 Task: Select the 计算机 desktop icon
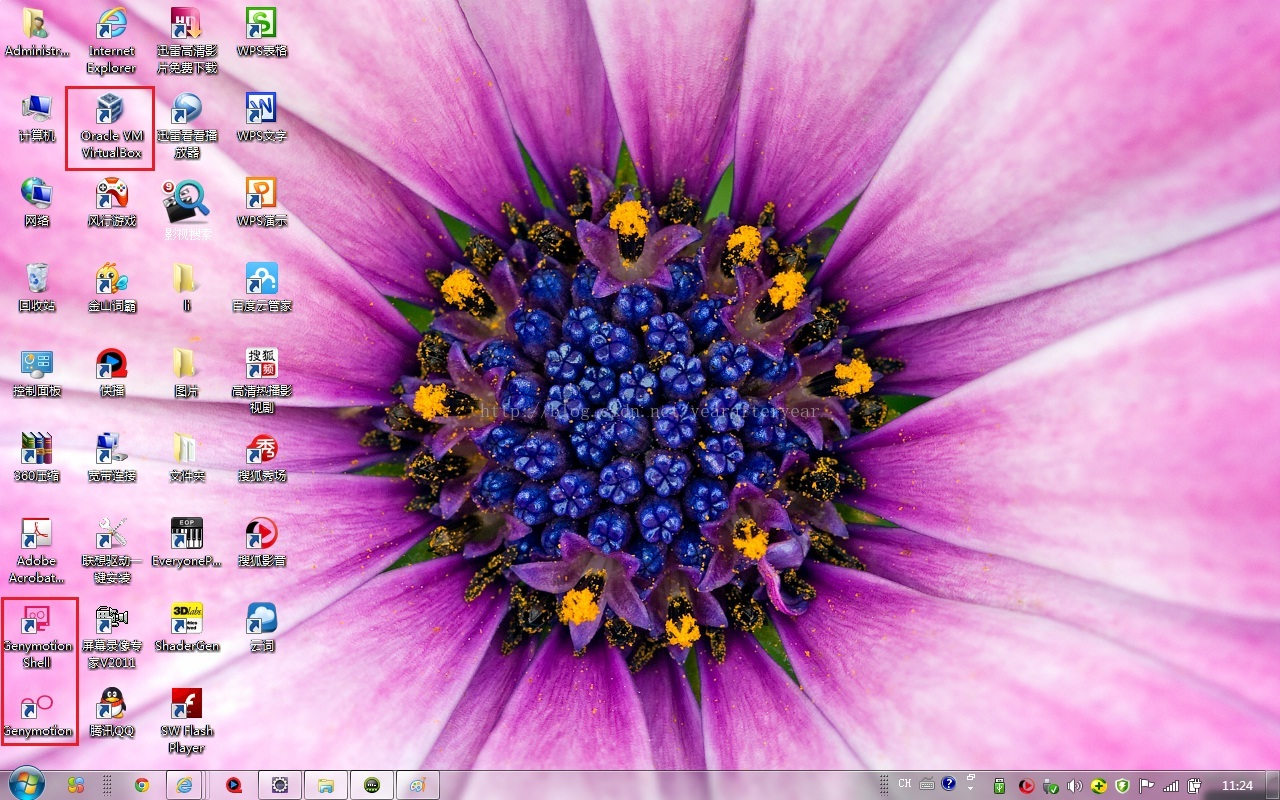tap(37, 118)
